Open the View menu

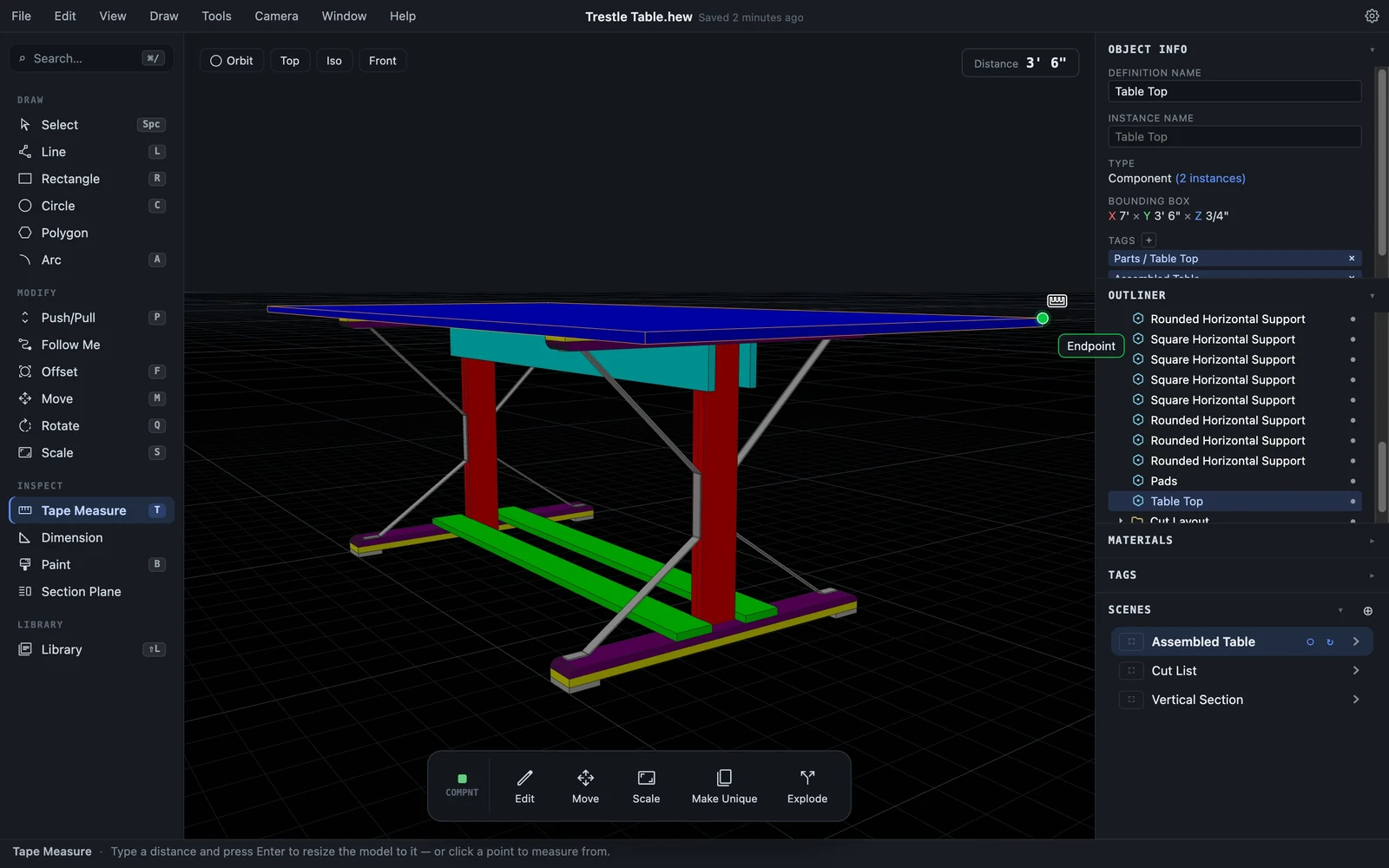(113, 16)
